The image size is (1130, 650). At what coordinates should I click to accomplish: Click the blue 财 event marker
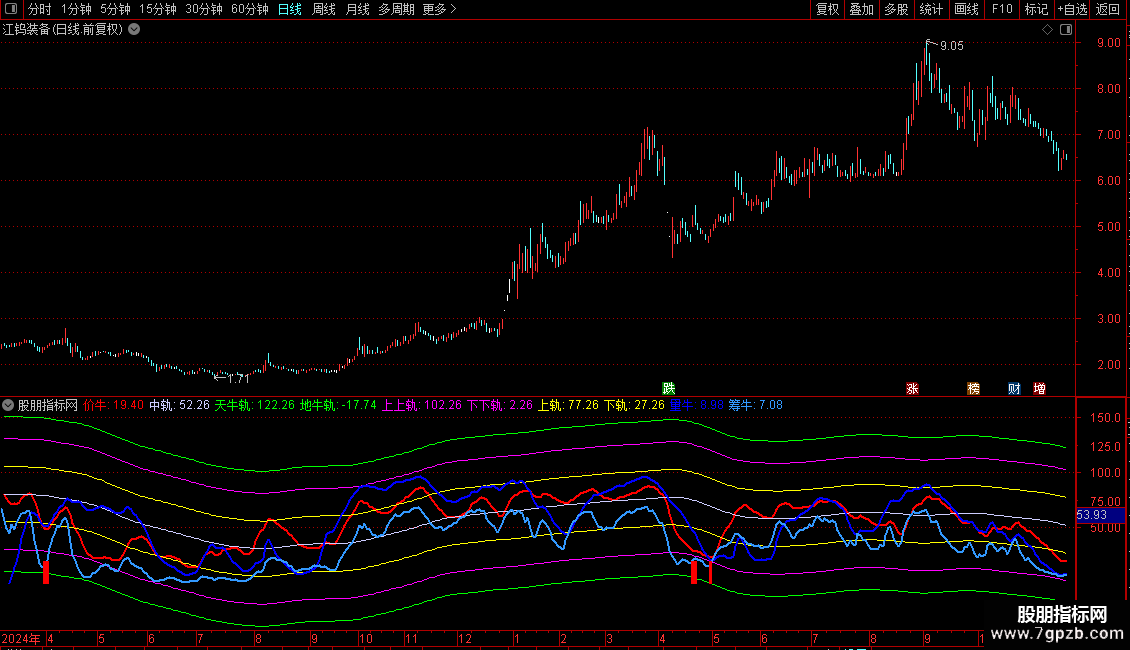coord(1014,388)
